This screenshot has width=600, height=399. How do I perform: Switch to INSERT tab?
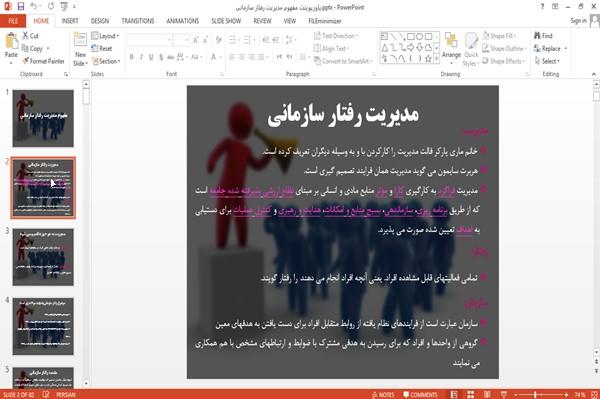point(70,21)
